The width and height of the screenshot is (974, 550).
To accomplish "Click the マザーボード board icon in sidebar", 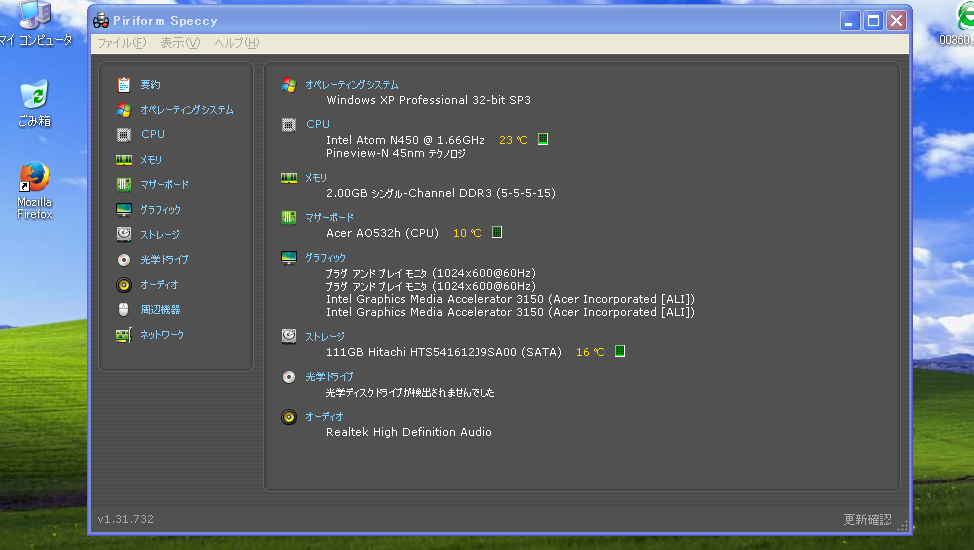I will click(124, 185).
